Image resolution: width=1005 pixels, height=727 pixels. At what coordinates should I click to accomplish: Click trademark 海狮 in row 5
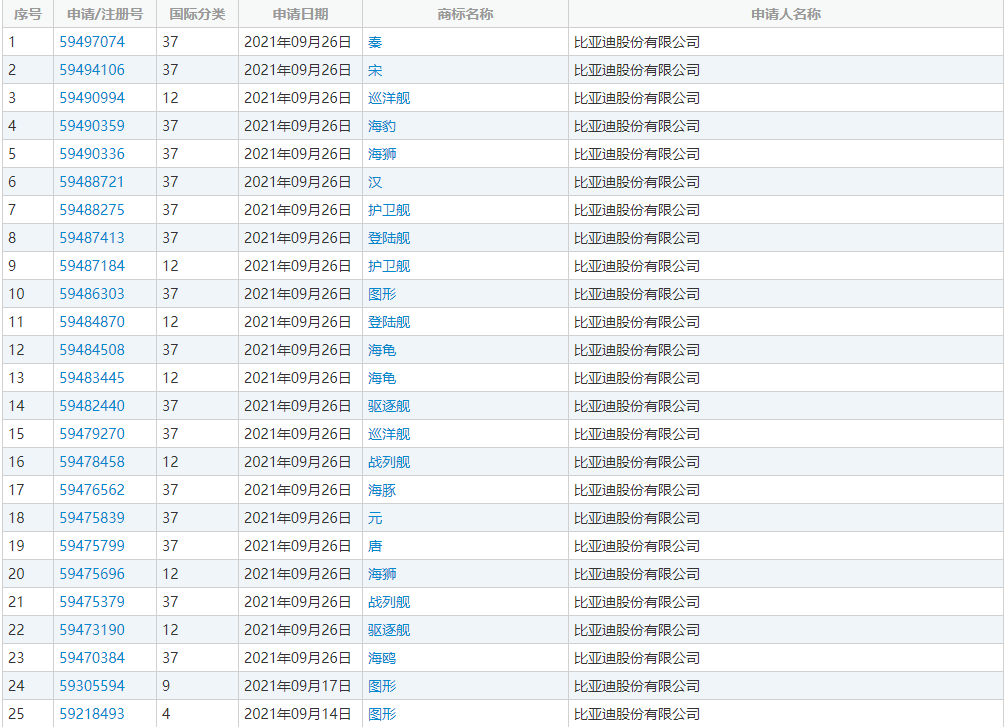[382, 154]
